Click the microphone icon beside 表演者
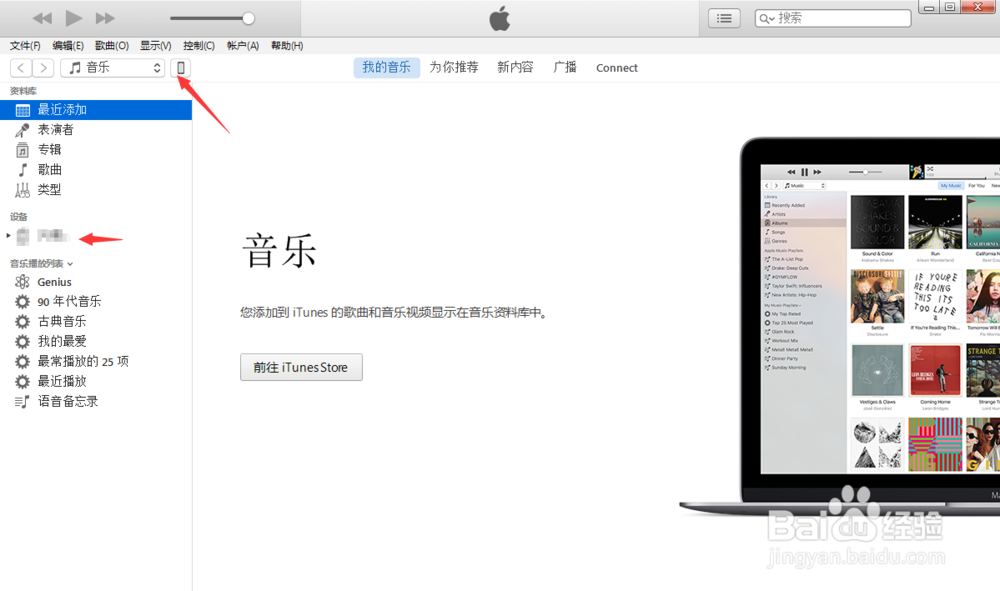This screenshot has height=591, width=1000. tap(22, 130)
